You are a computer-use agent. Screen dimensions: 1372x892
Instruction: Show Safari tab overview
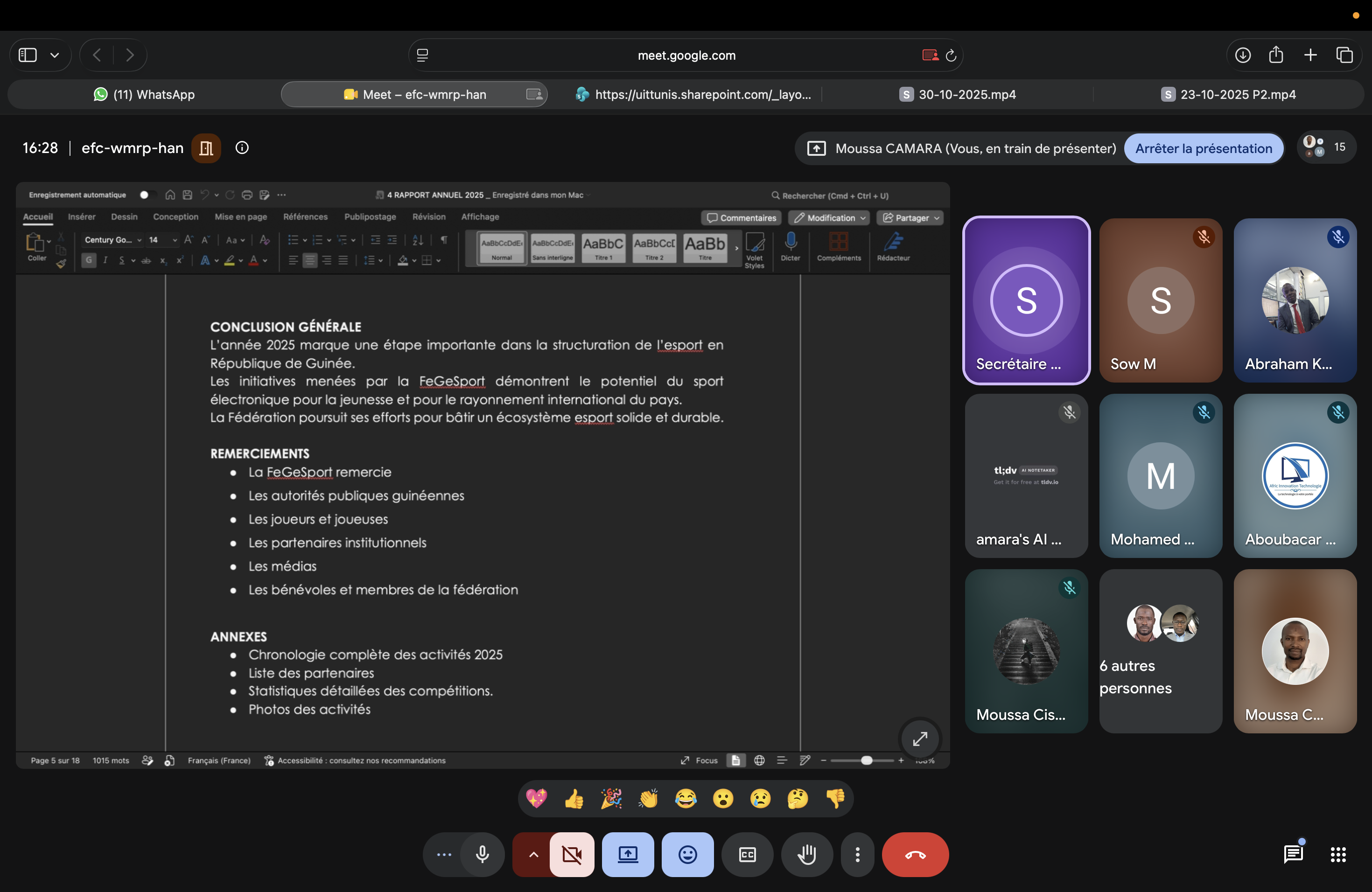coord(1344,55)
